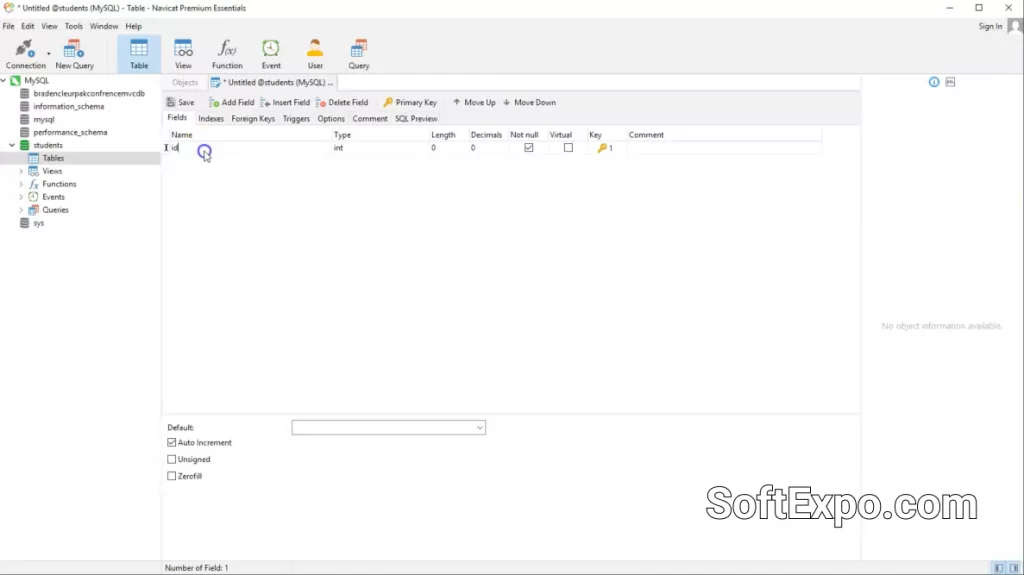Open the Window menu

coord(104,26)
